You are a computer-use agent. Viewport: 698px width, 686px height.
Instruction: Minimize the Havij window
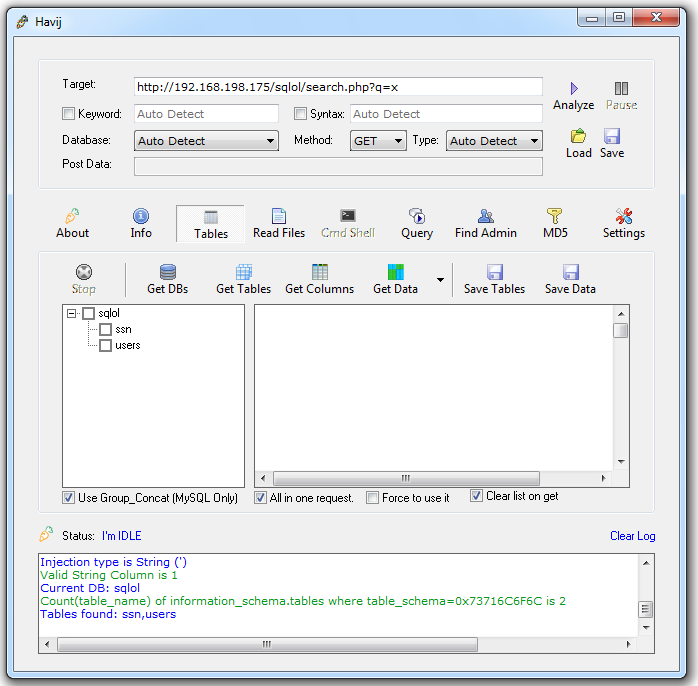pos(592,18)
